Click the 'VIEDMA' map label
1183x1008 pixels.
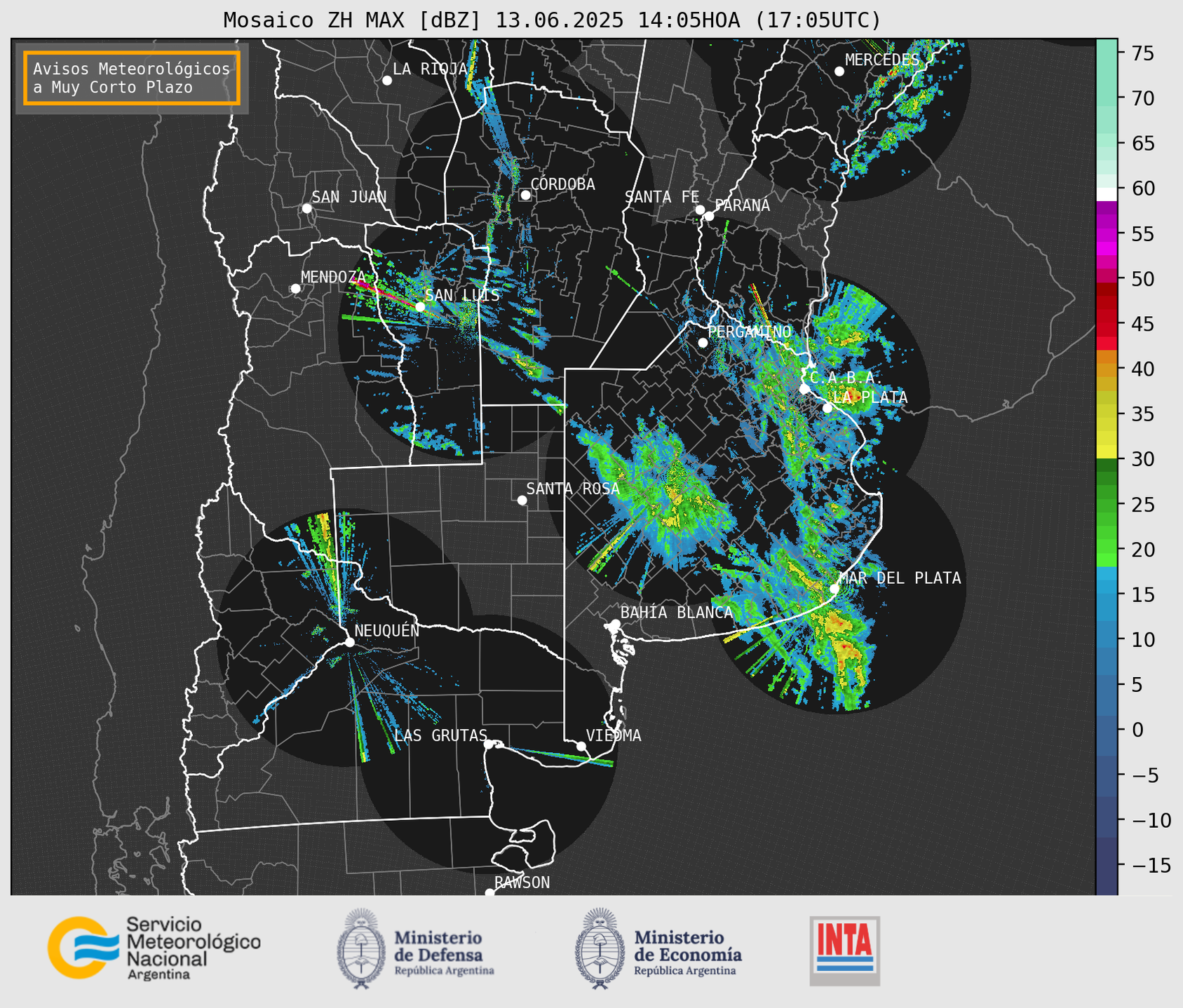click(x=614, y=735)
